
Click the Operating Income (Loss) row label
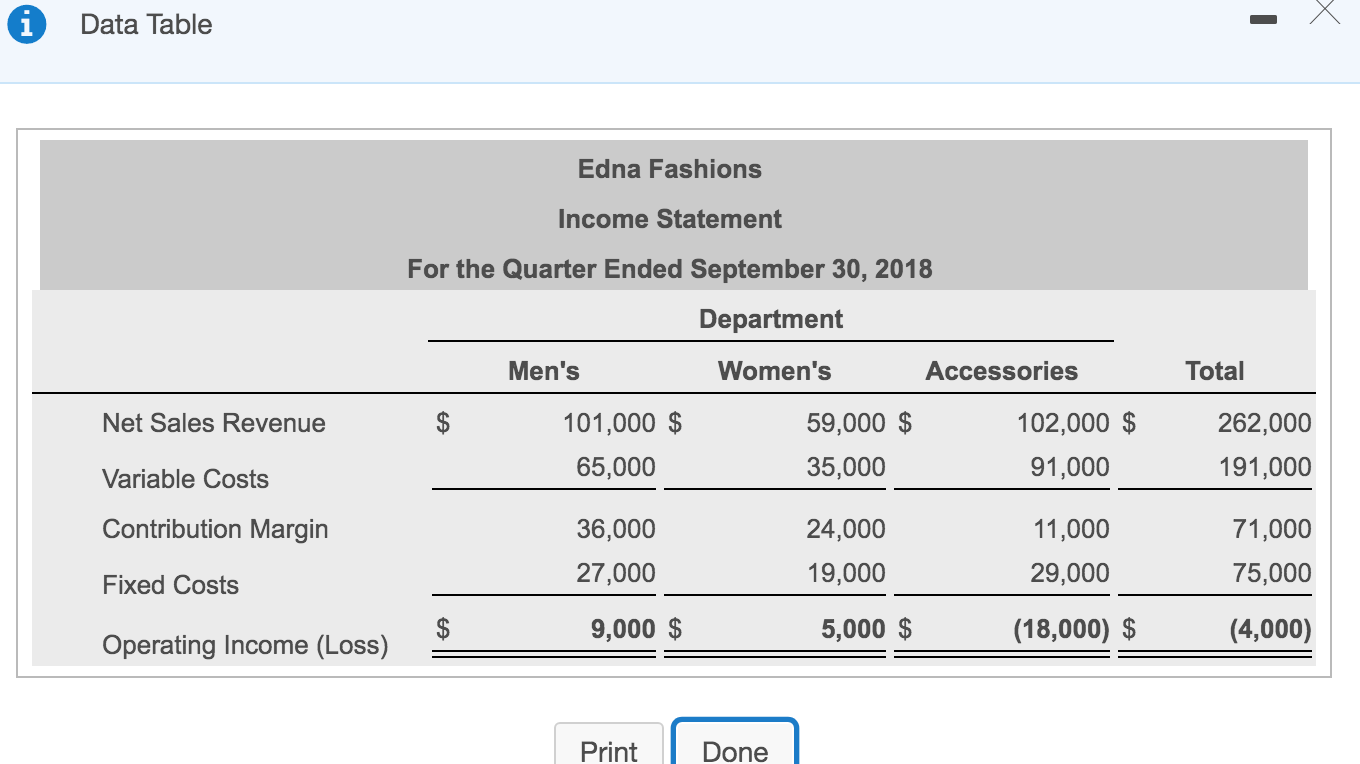click(x=245, y=645)
